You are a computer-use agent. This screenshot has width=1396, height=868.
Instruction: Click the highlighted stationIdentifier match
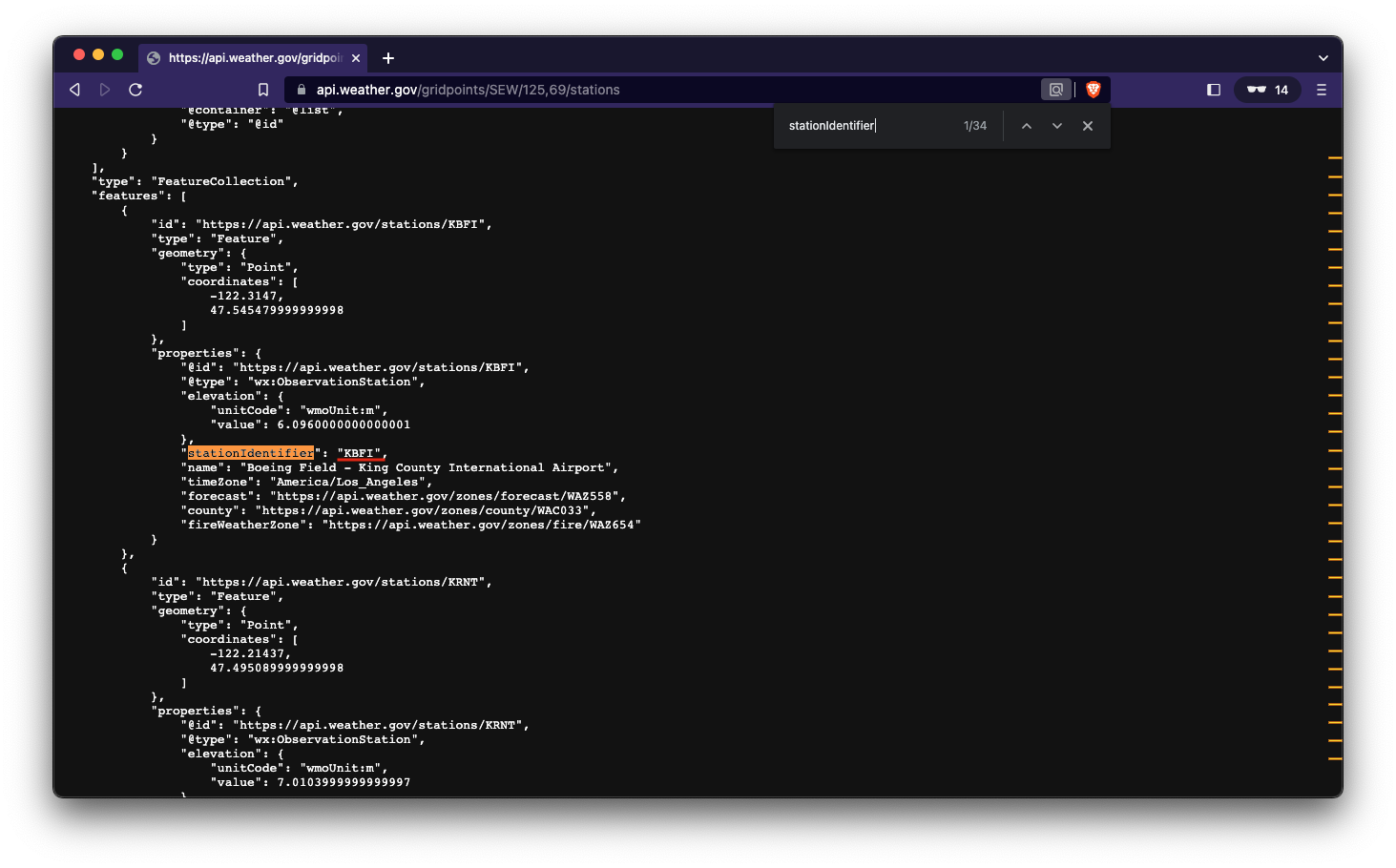[x=250, y=453]
